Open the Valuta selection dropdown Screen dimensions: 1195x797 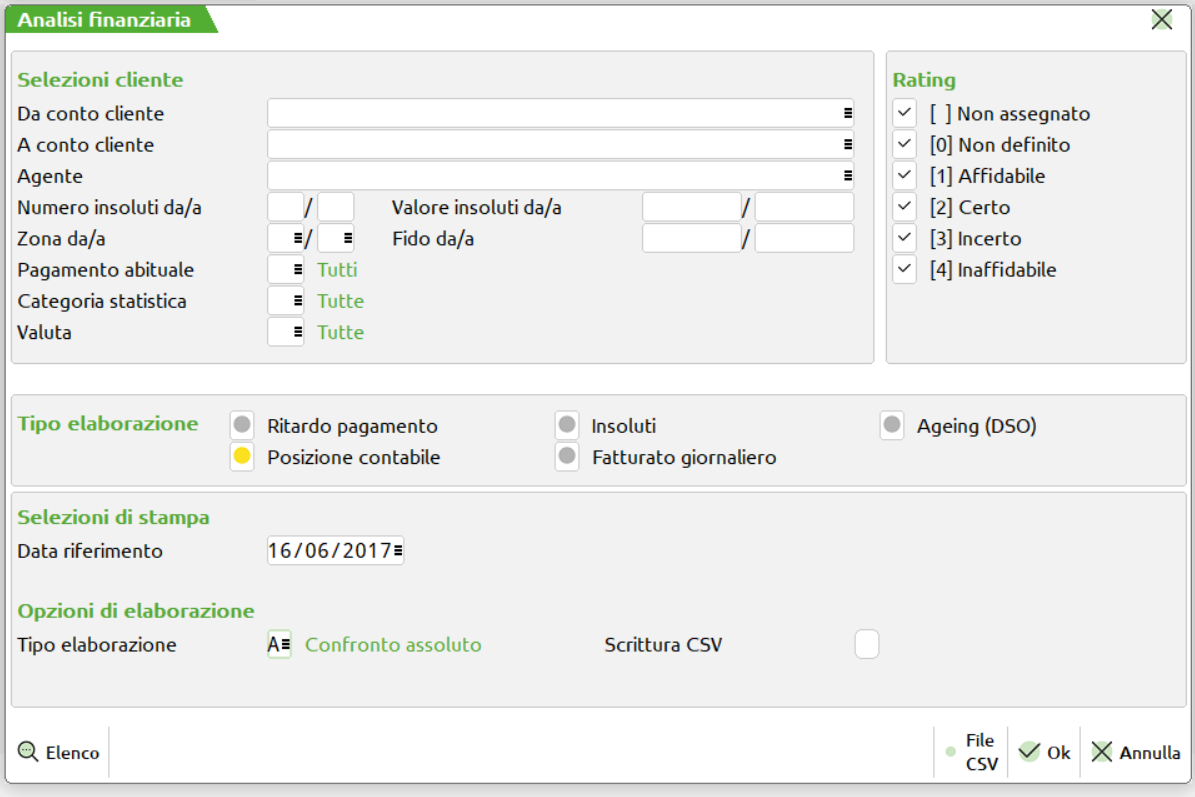pyautogui.click(x=297, y=332)
